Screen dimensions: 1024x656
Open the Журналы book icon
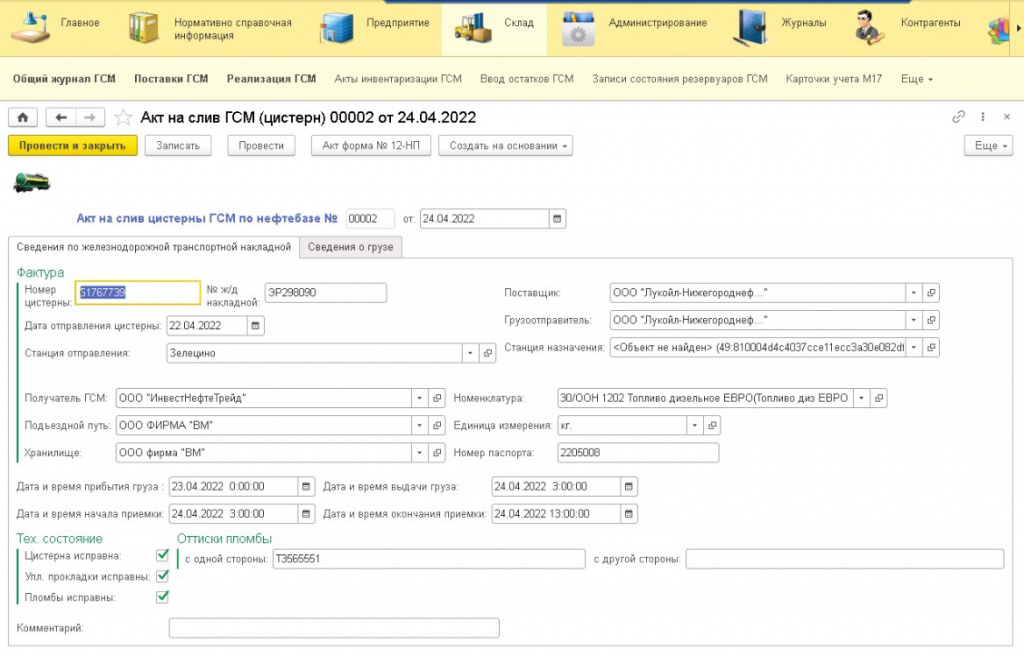[752, 28]
